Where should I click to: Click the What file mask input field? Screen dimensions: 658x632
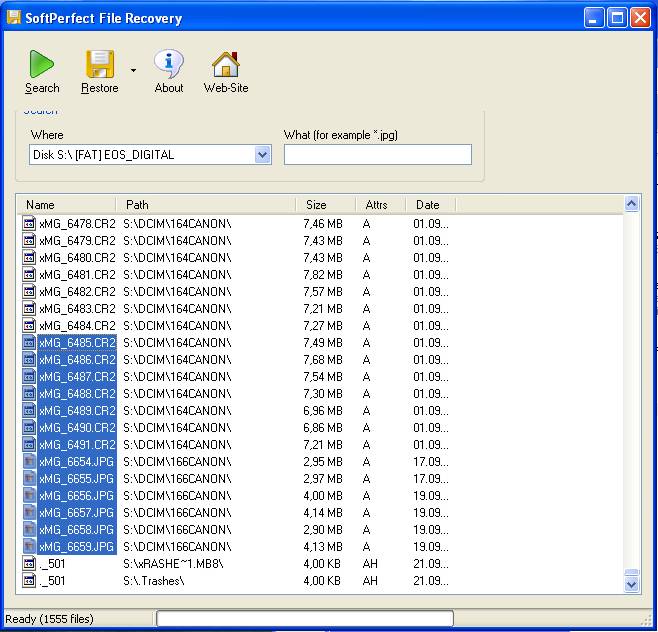coord(377,155)
